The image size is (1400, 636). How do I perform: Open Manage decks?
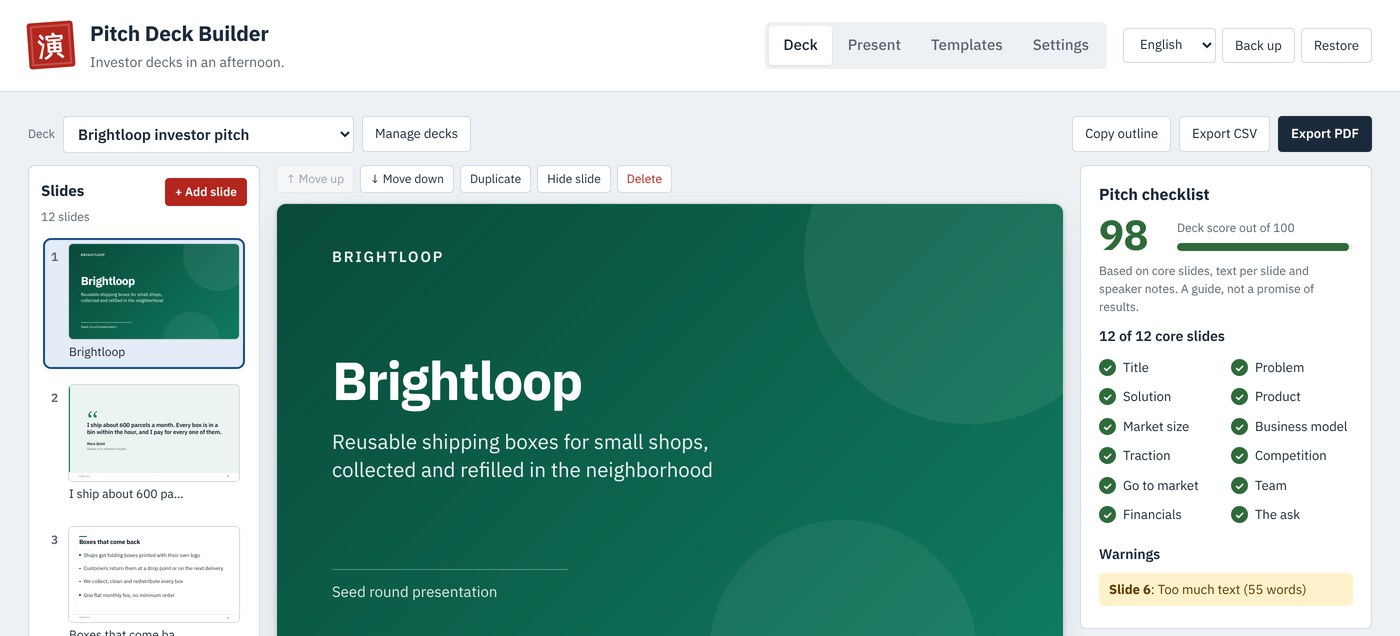click(416, 134)
